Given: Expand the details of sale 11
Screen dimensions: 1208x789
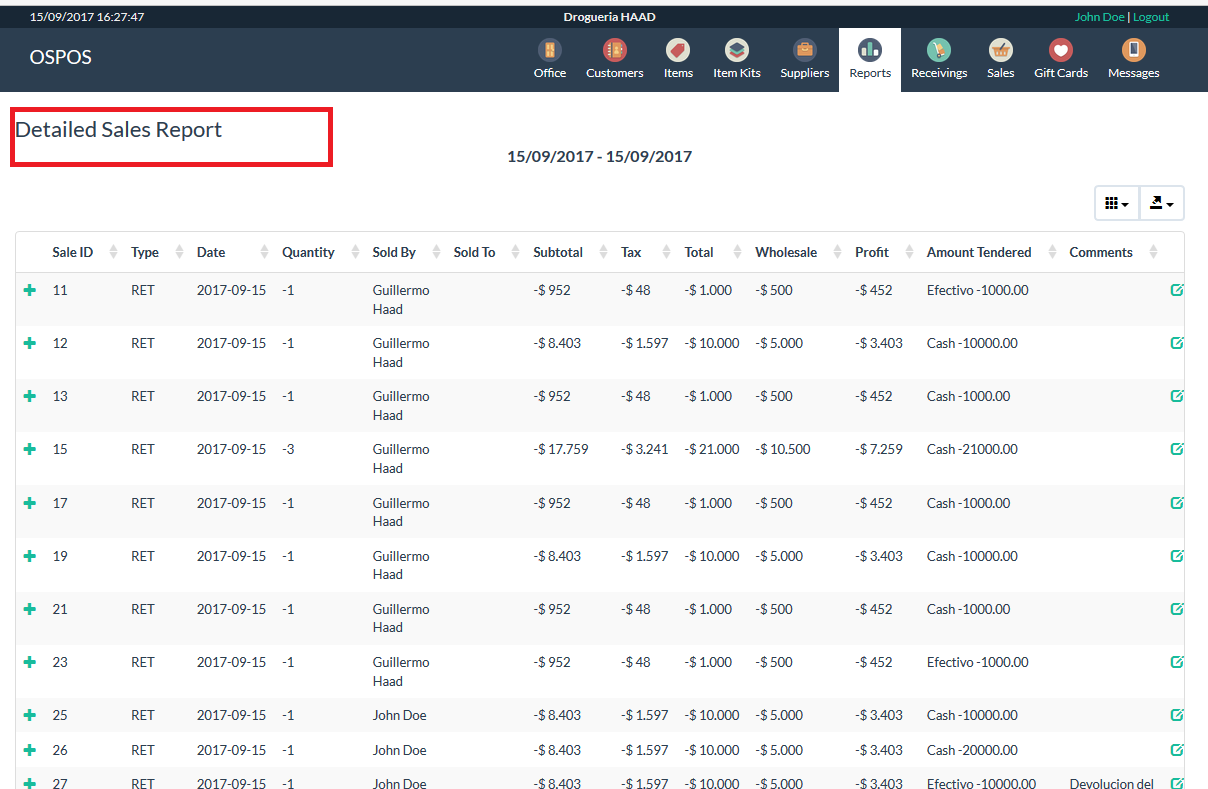Looking at the screenshot, I should (29, 290).
